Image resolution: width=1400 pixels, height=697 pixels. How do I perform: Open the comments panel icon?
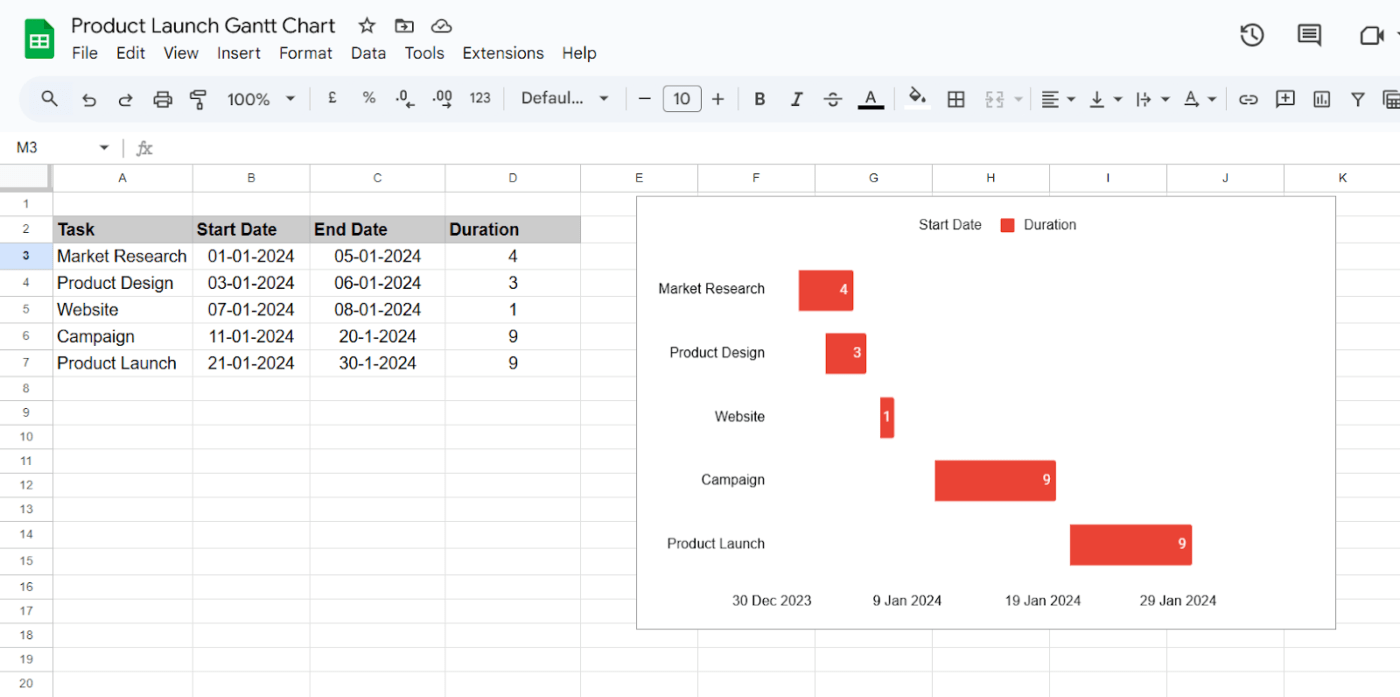(1309, 35)
